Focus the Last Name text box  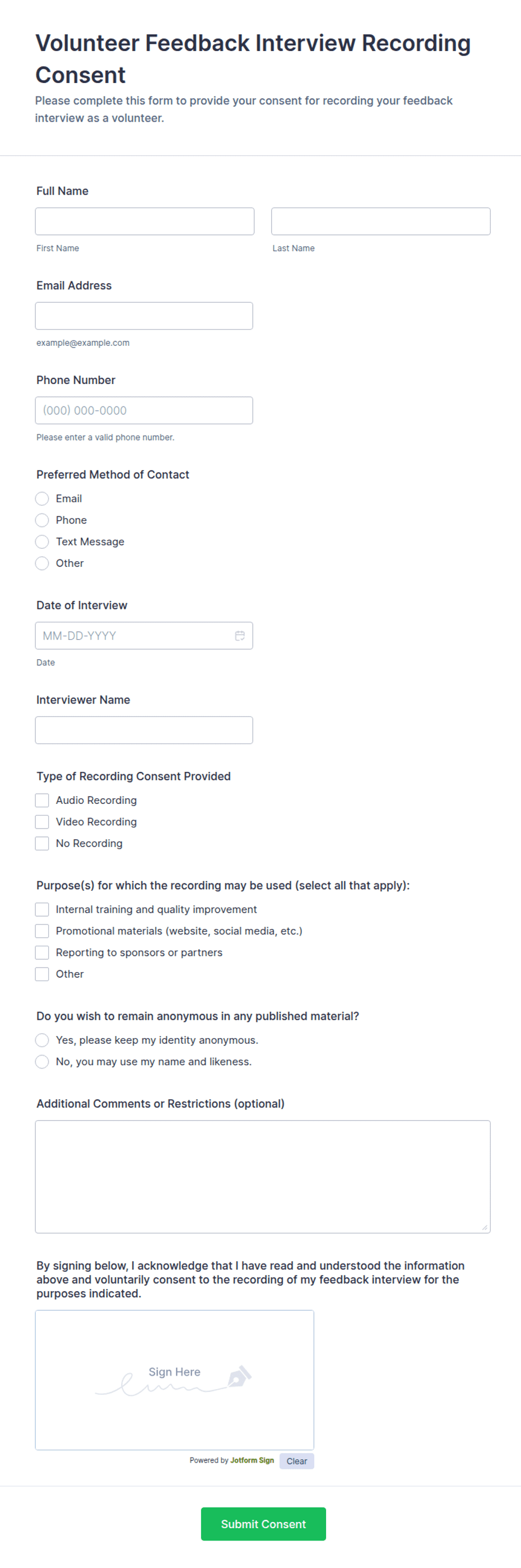click(x=380, y=221)
